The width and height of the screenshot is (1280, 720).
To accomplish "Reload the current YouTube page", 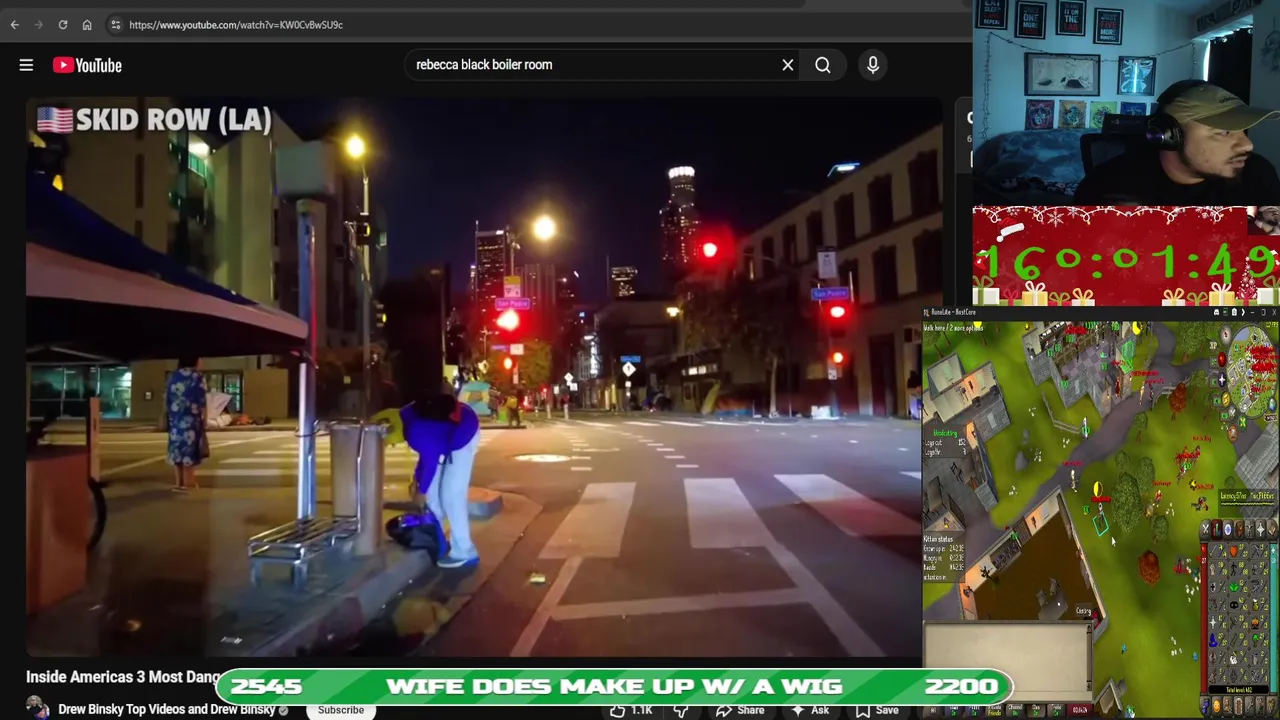I will [62, 25].
